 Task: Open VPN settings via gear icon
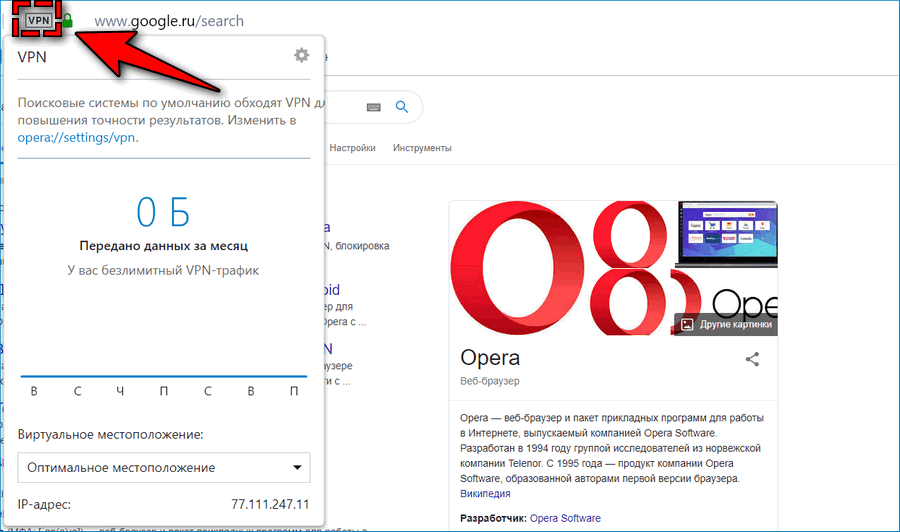[301, 55]
